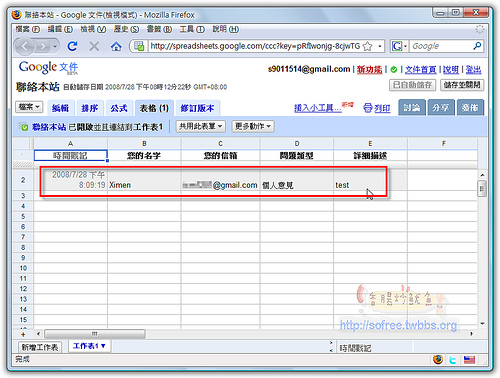Click the 登出 link
This screenshot has height=378, width=500.
[x=473, y=69]
